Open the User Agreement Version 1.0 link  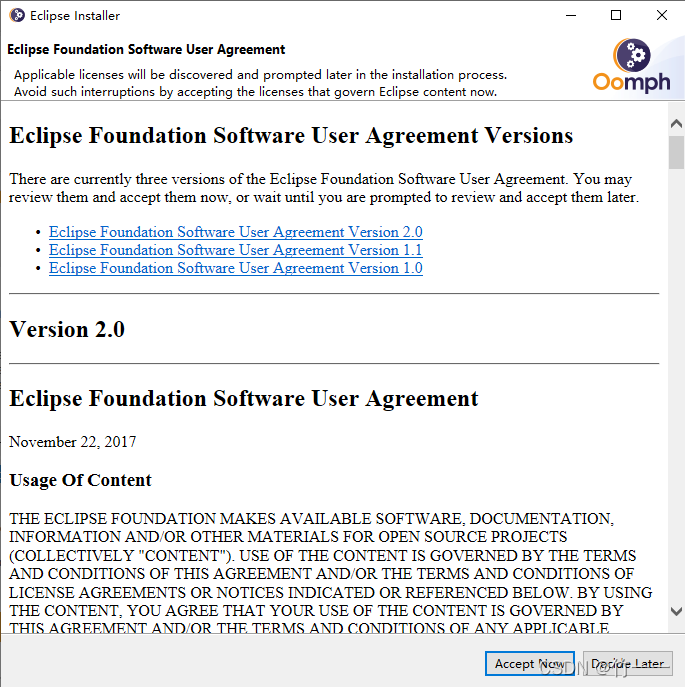(236, 268)
